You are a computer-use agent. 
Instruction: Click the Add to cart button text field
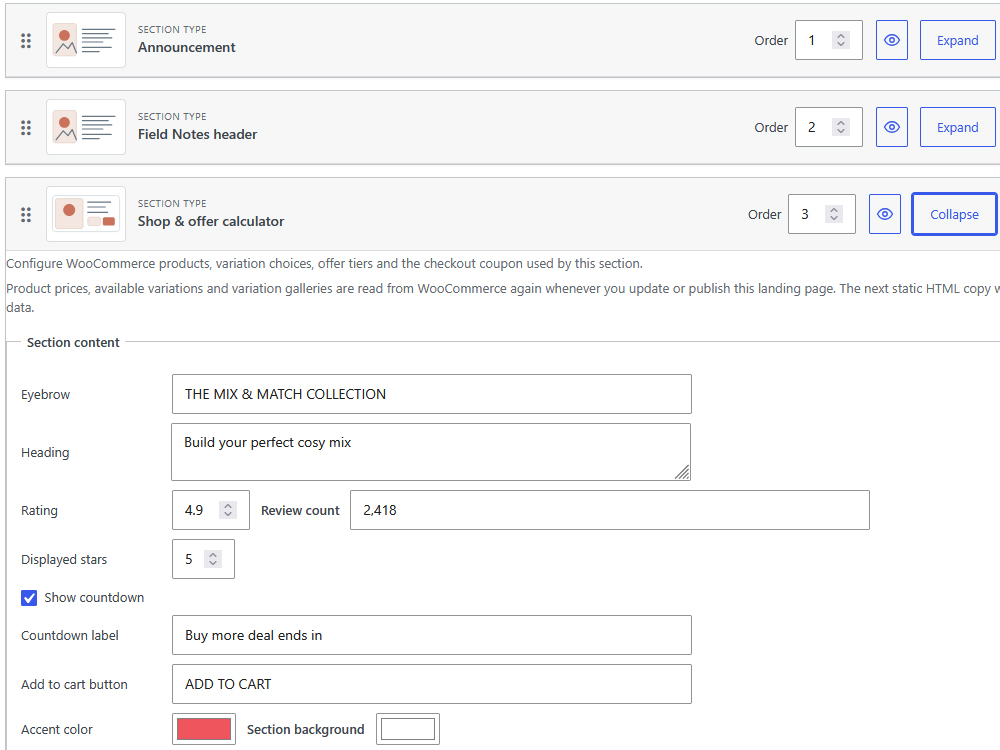point(432,684)
